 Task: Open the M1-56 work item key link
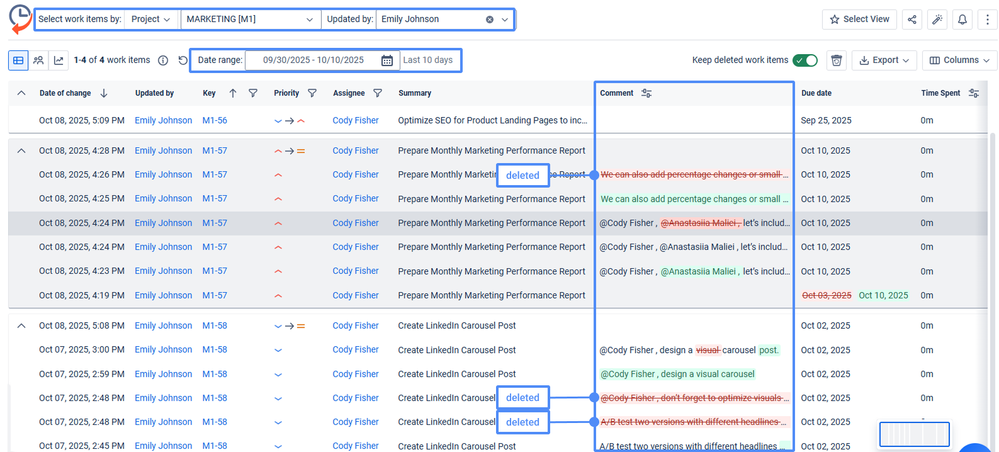coord(214,121)
